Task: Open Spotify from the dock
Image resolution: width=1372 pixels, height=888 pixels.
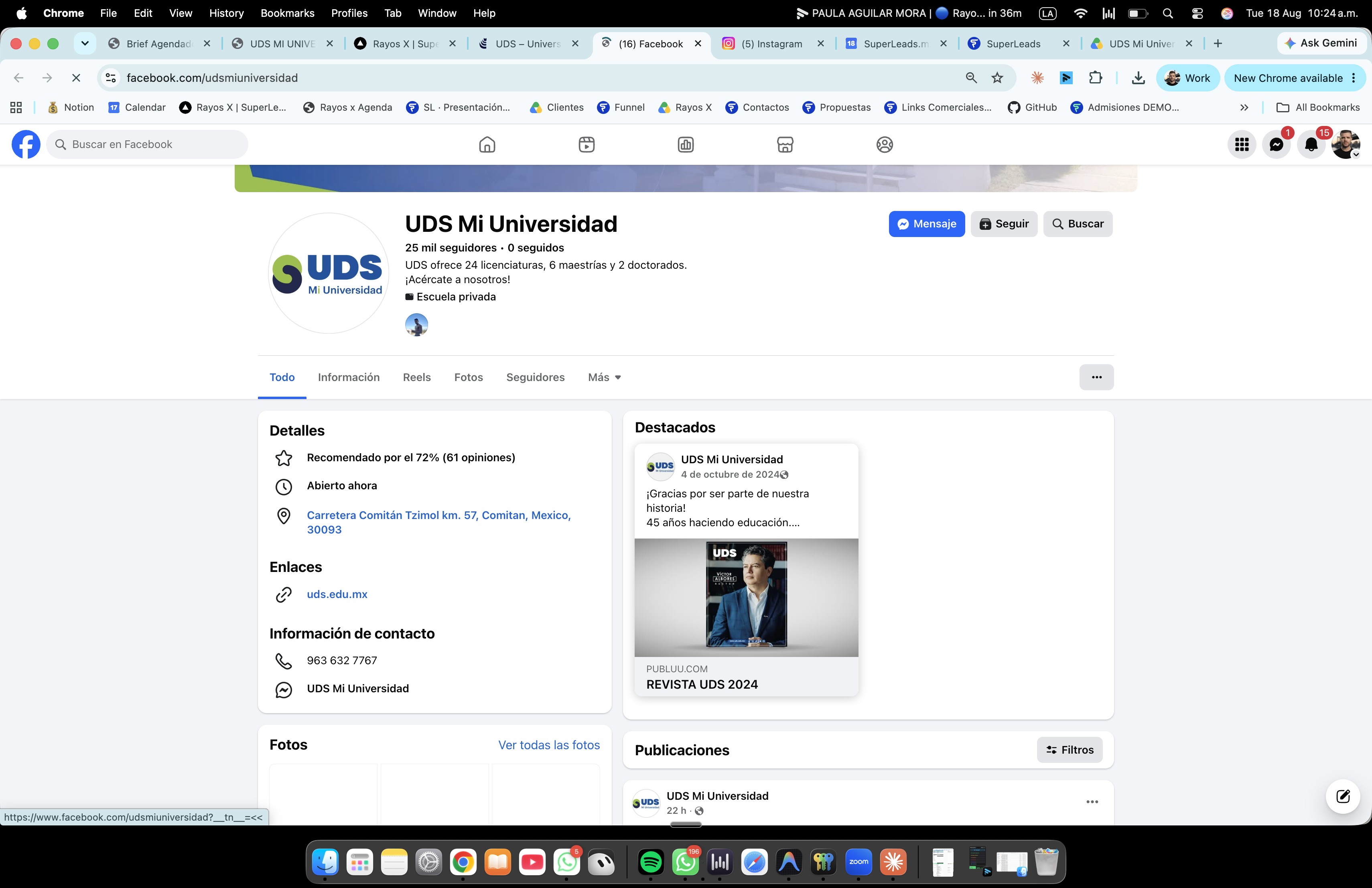Action: 651,862
